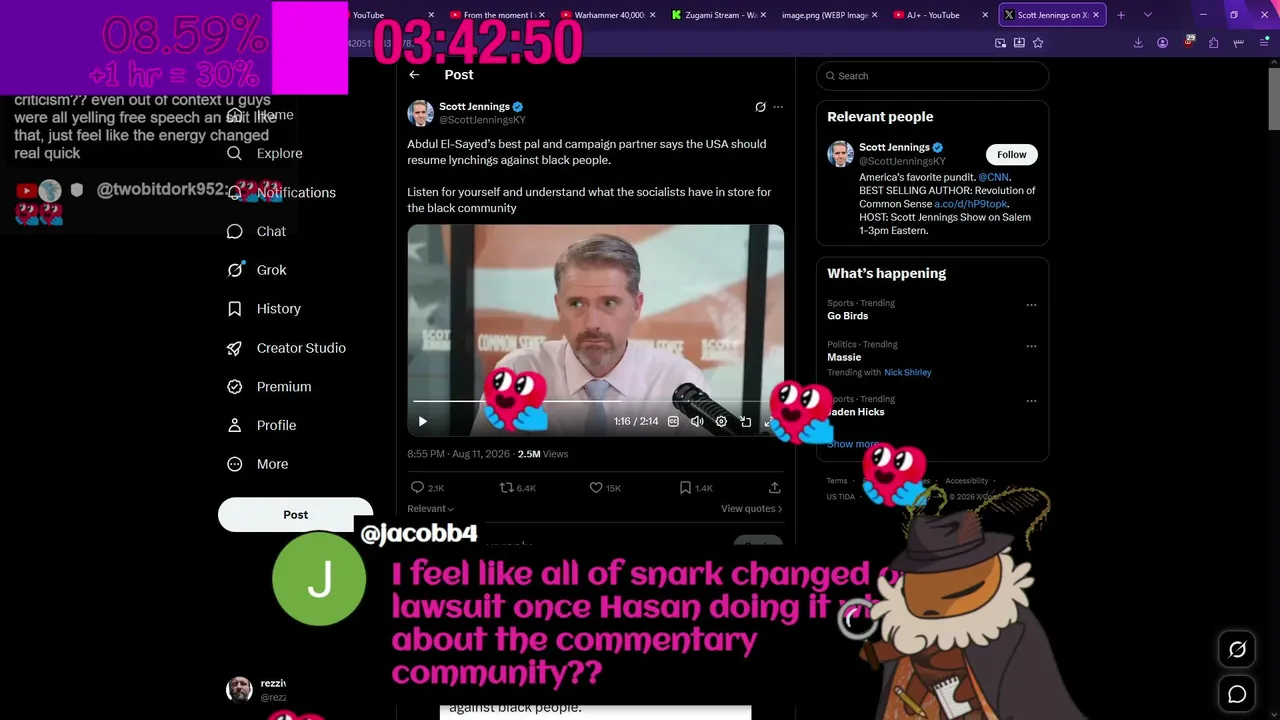Go to Profile in the sidebar
1280x720 pixels.
click(262, 425)
